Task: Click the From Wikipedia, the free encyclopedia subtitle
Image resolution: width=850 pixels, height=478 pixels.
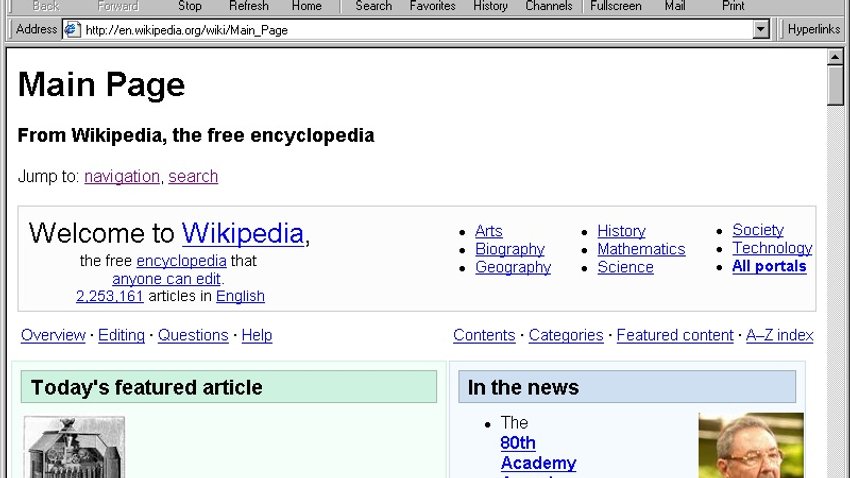Action: point(196,135)
